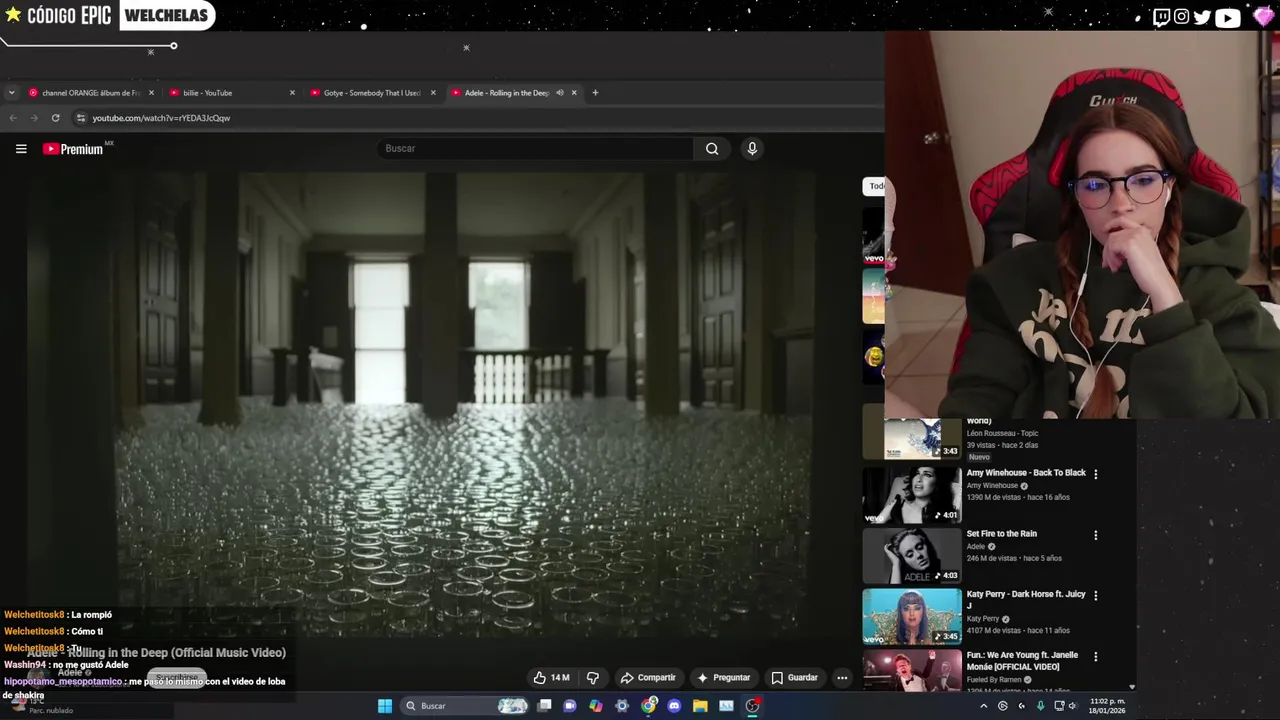
Task: Open more actions ellipsis under the video
Action: pyautogui.click(x=842, y=678)
